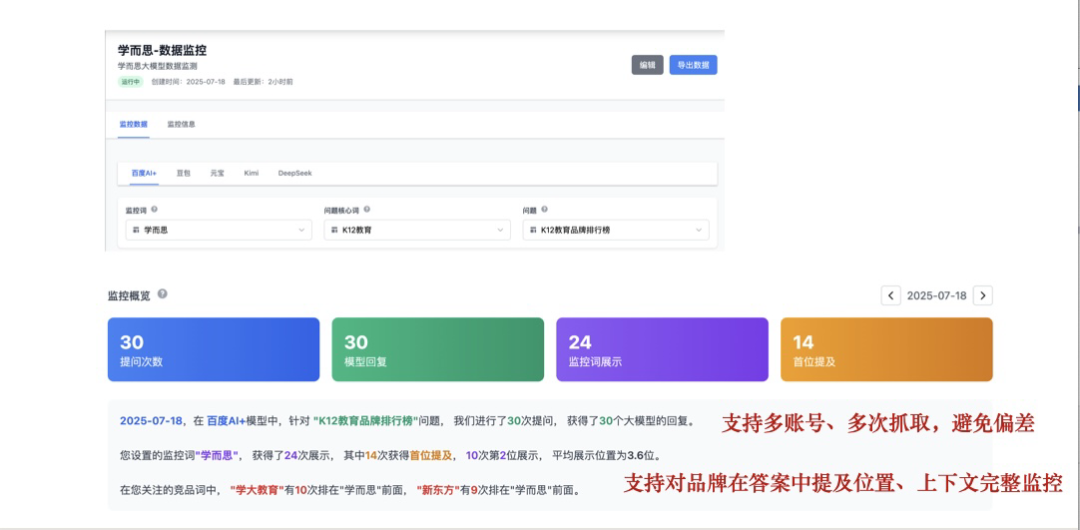Viewport: 1080px width, 530px height.
Task: Click the 学而思-数据监控 title
Action: 162,50
